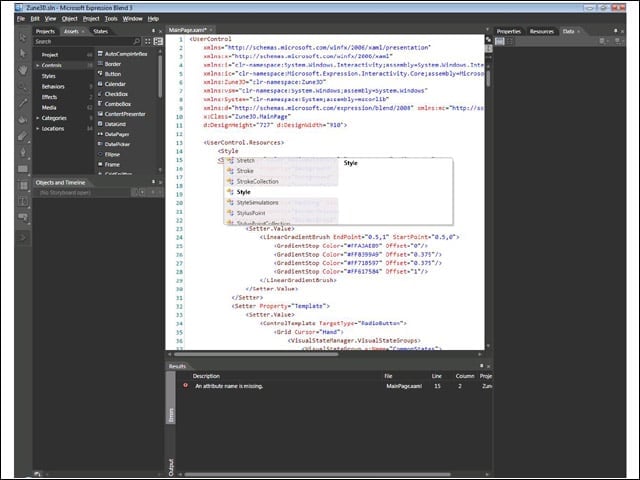Open the Assets chevron in toolbox
The image size is (640, 480).
[x=23, y=238]
